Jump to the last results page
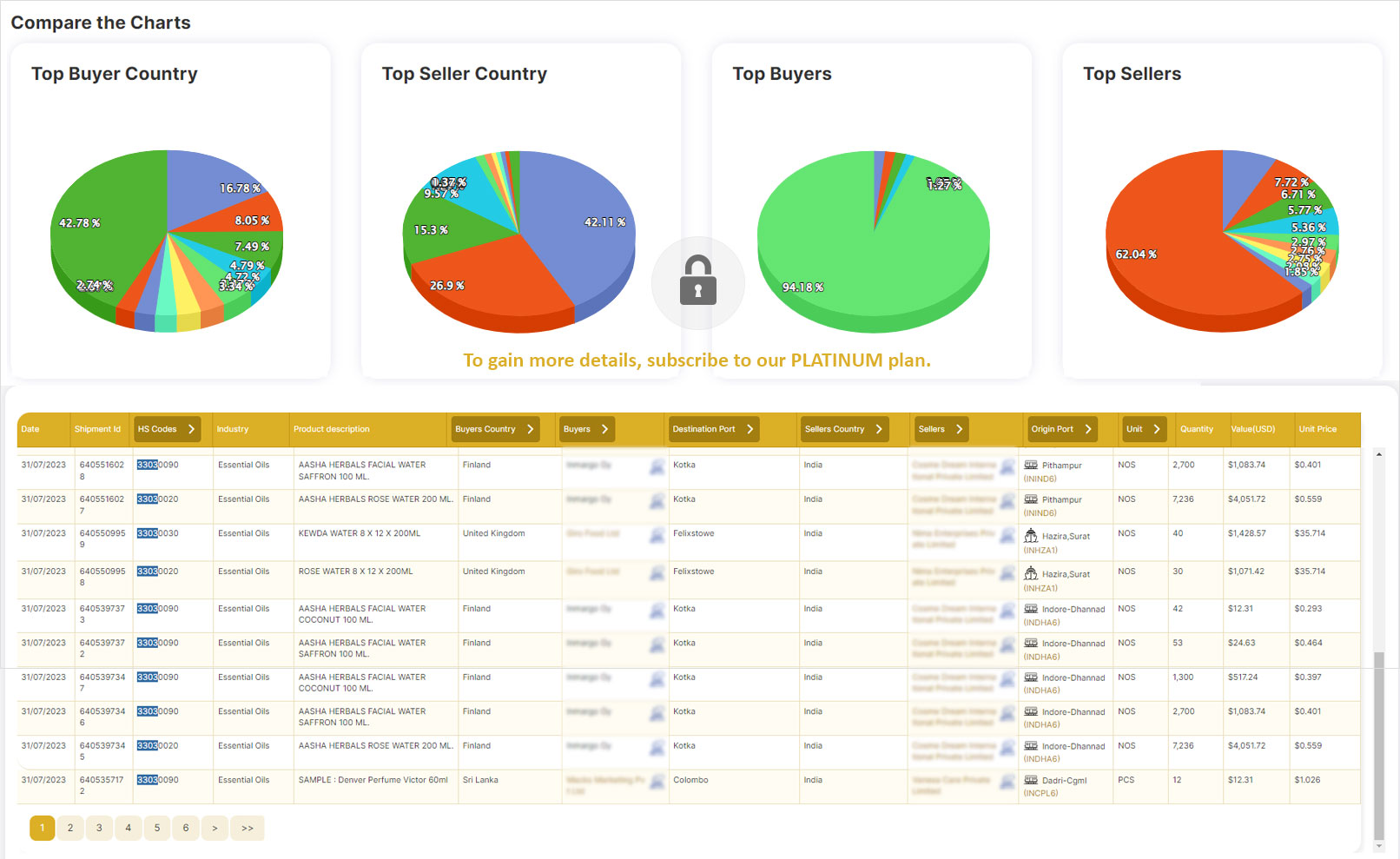Screen dimensions: 1400x859 click(x=247, y=828)
